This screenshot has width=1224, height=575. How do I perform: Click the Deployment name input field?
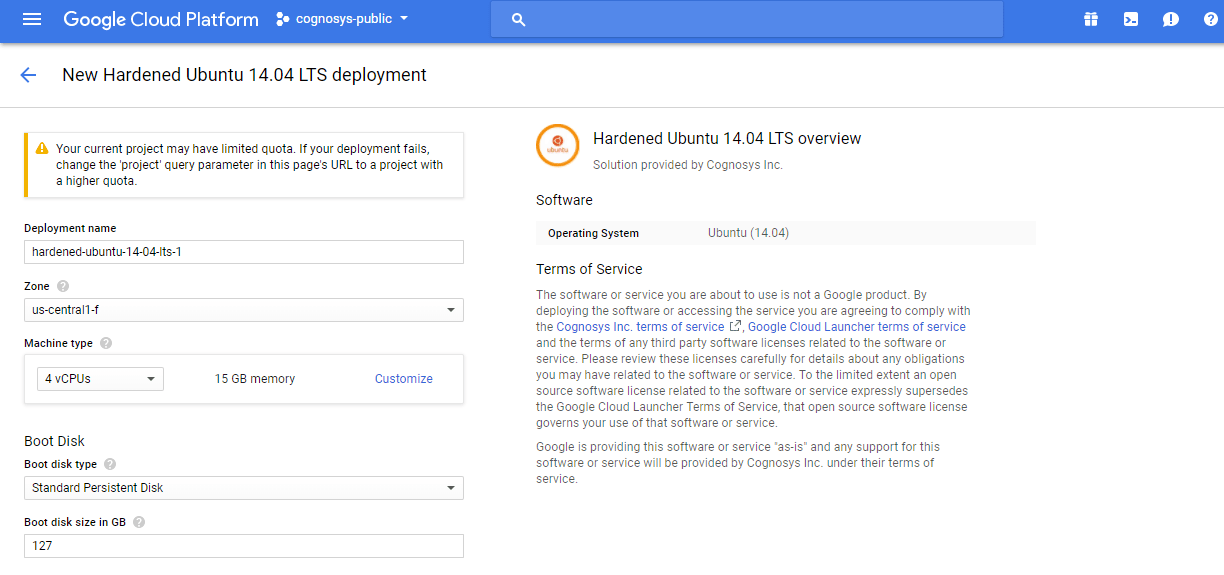(243, 252)
